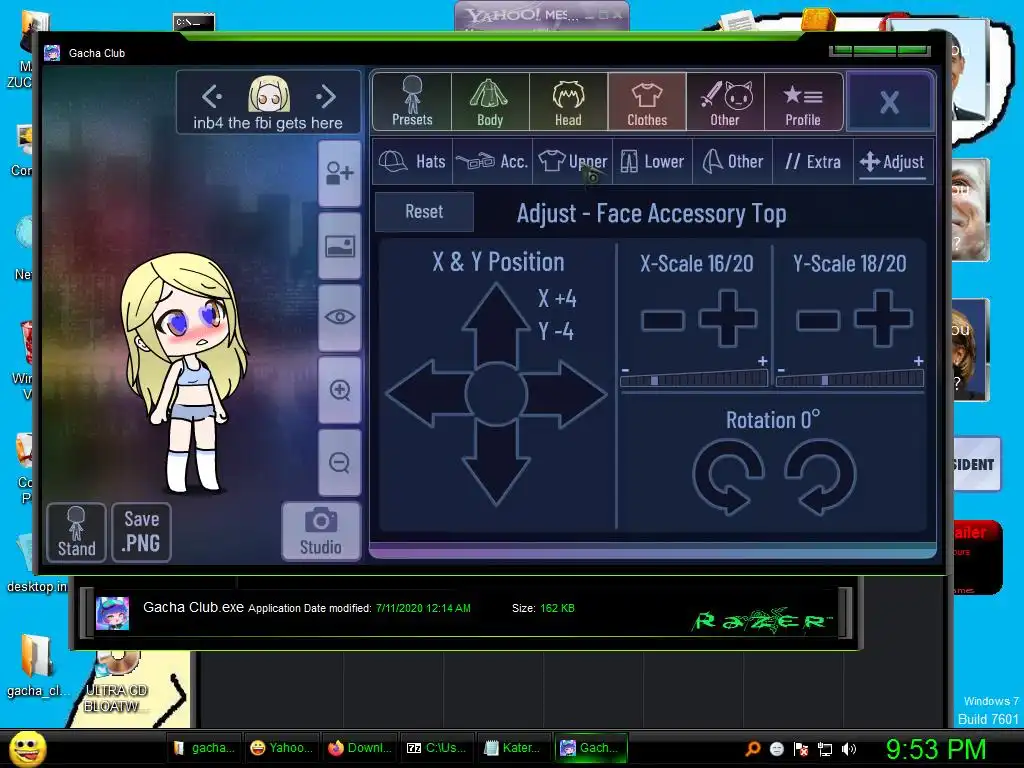Open the Studio camera button
This screenshot has width=1024, height=768.
321,532
